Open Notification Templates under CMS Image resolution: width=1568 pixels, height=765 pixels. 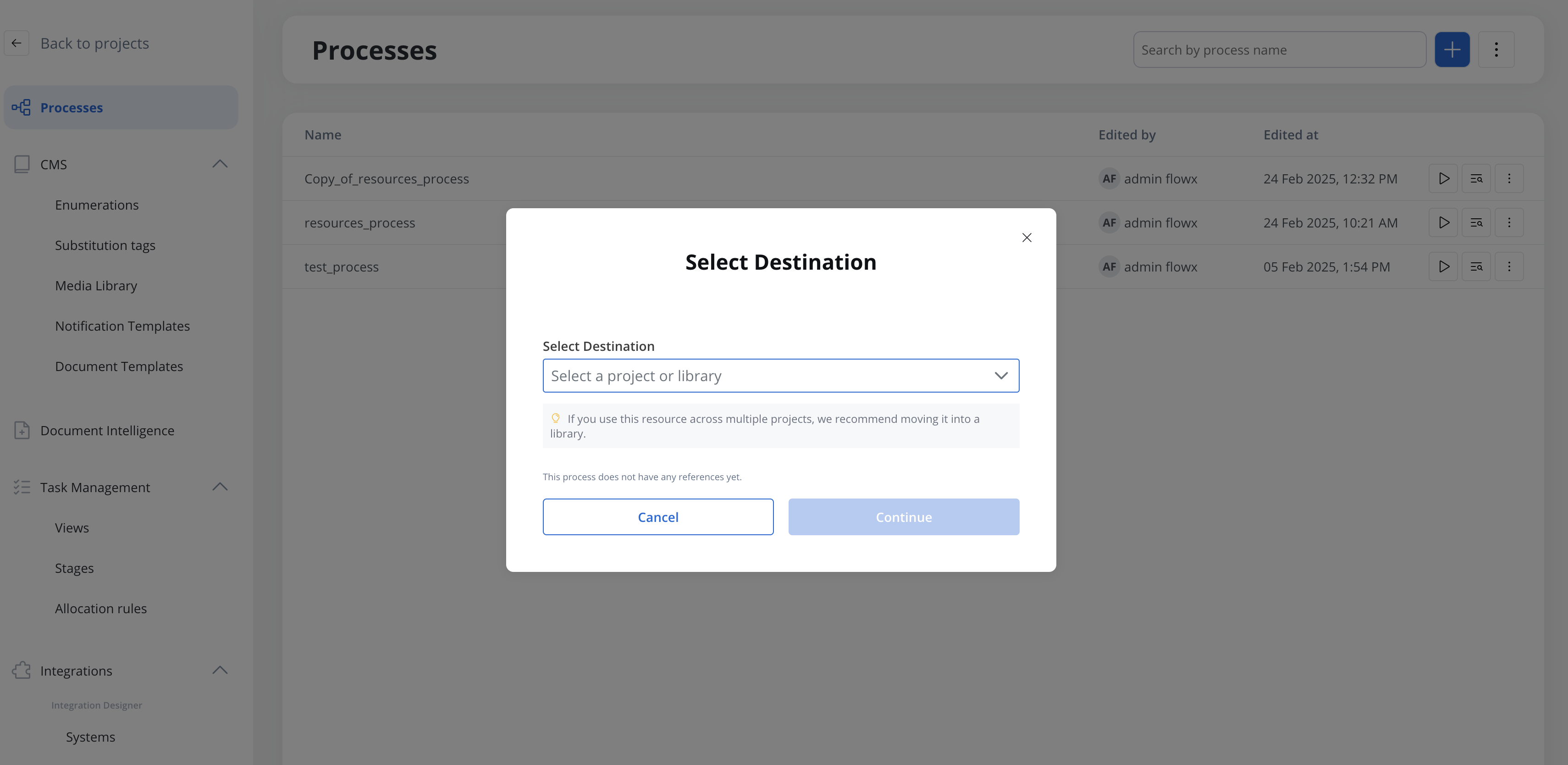[x=122, y=326]
